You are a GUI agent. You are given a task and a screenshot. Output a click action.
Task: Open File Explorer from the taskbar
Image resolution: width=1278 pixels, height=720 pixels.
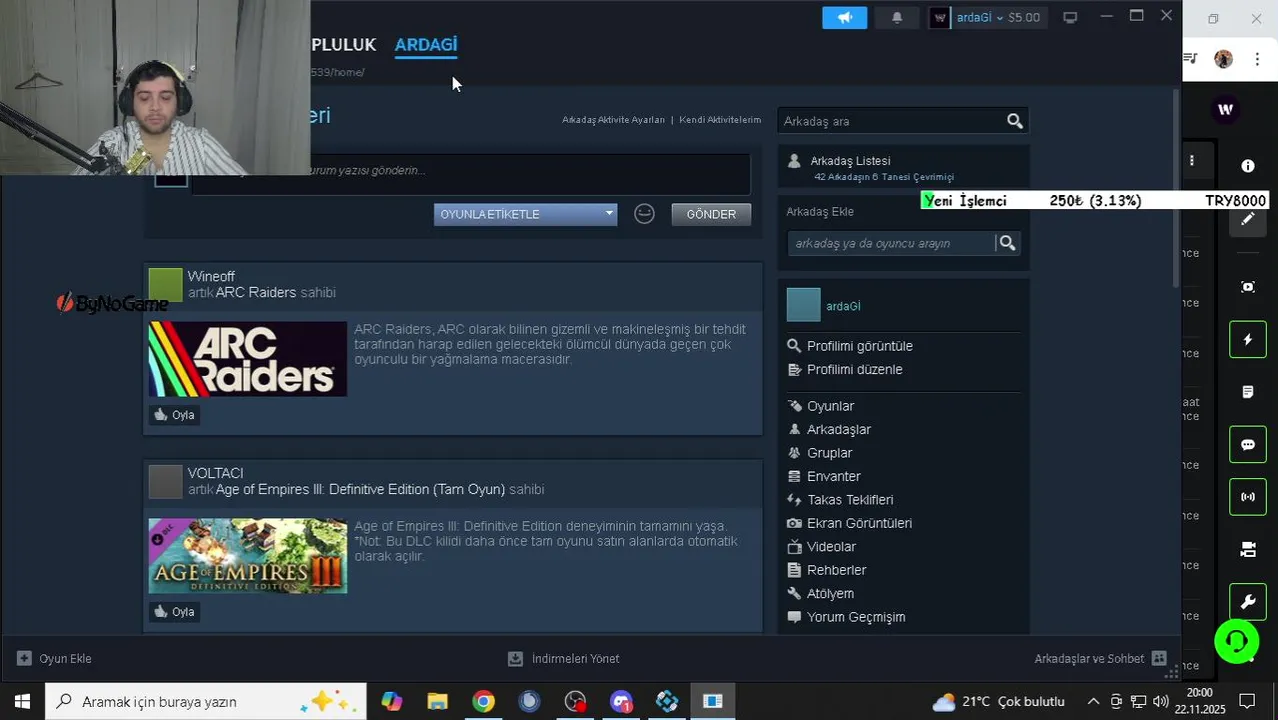(437, 702)
